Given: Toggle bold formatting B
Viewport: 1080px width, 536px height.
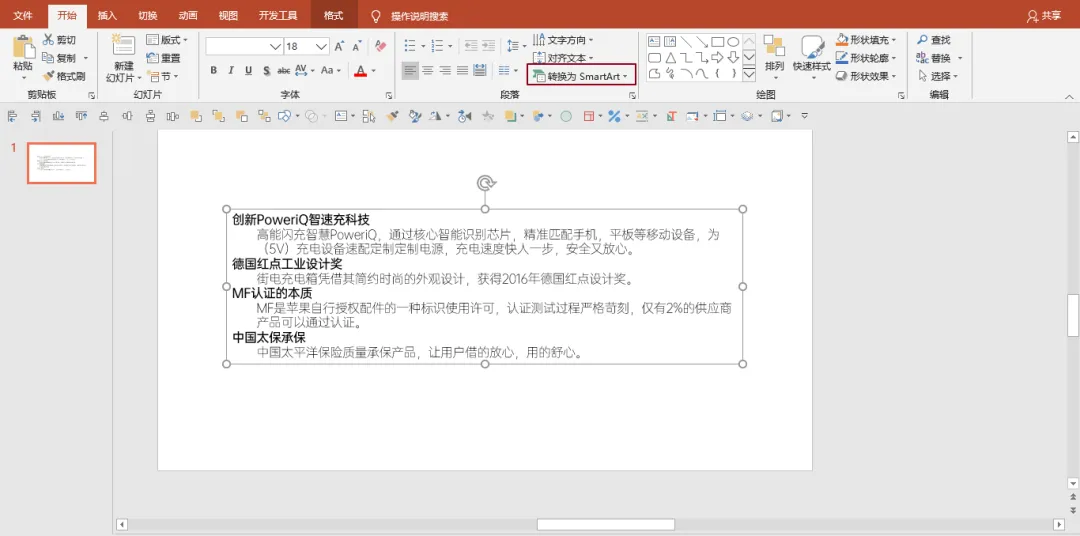Looking at the screenshot, I should 214,70.
